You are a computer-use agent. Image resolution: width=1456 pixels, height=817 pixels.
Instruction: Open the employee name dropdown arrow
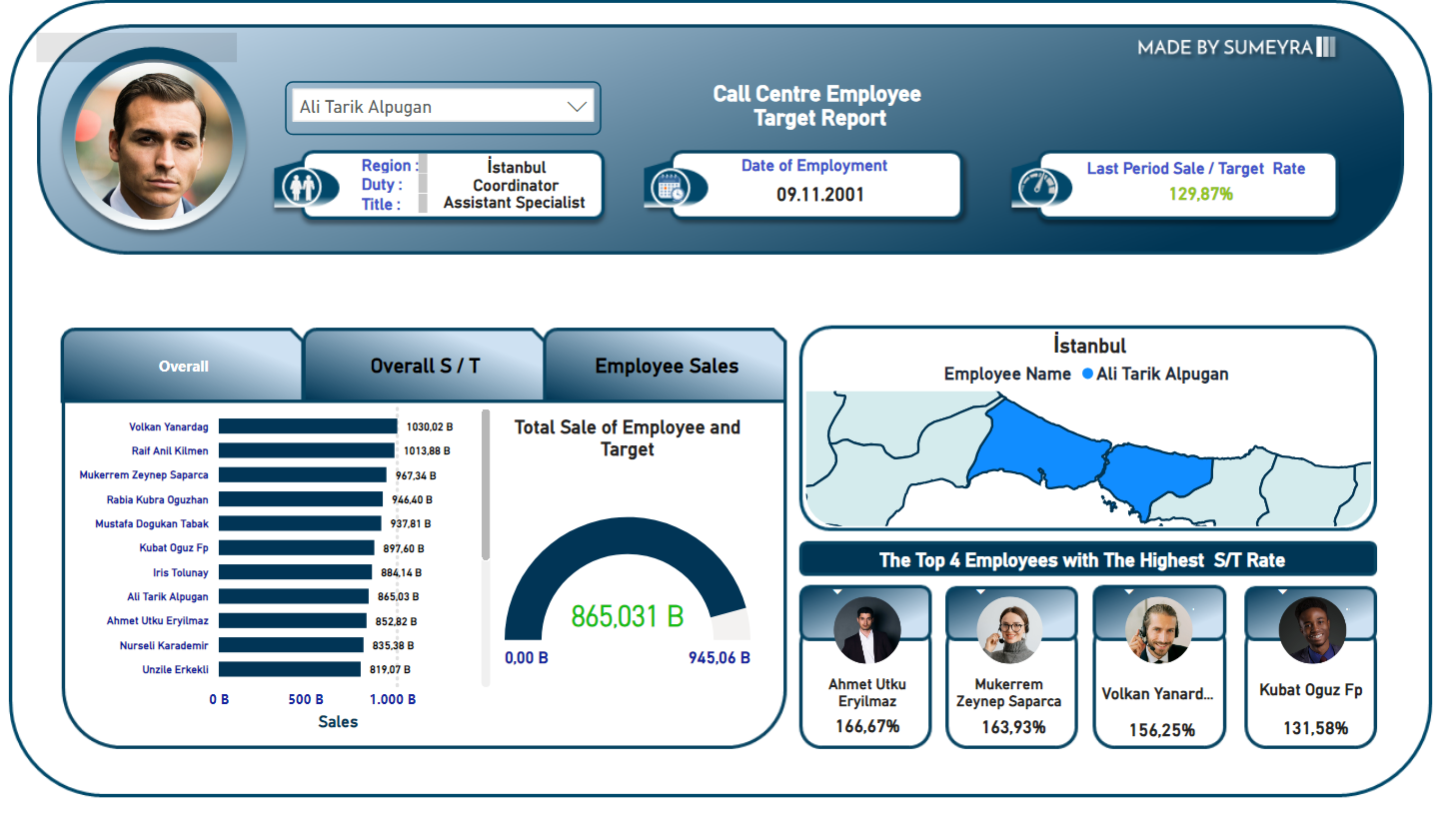pyautogui.click(x=577, y=107)
